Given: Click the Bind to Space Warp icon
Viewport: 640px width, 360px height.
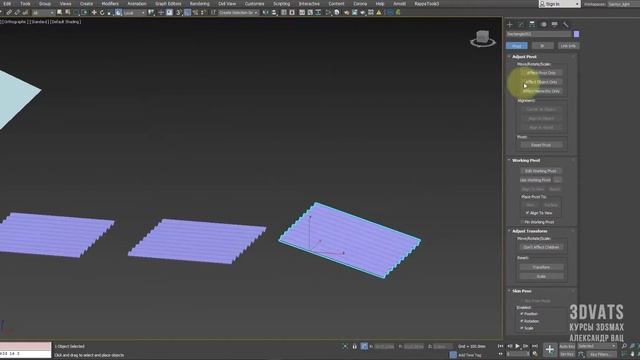Looking at the screenshot, I should pyautogui.click(x=25, y=13).
